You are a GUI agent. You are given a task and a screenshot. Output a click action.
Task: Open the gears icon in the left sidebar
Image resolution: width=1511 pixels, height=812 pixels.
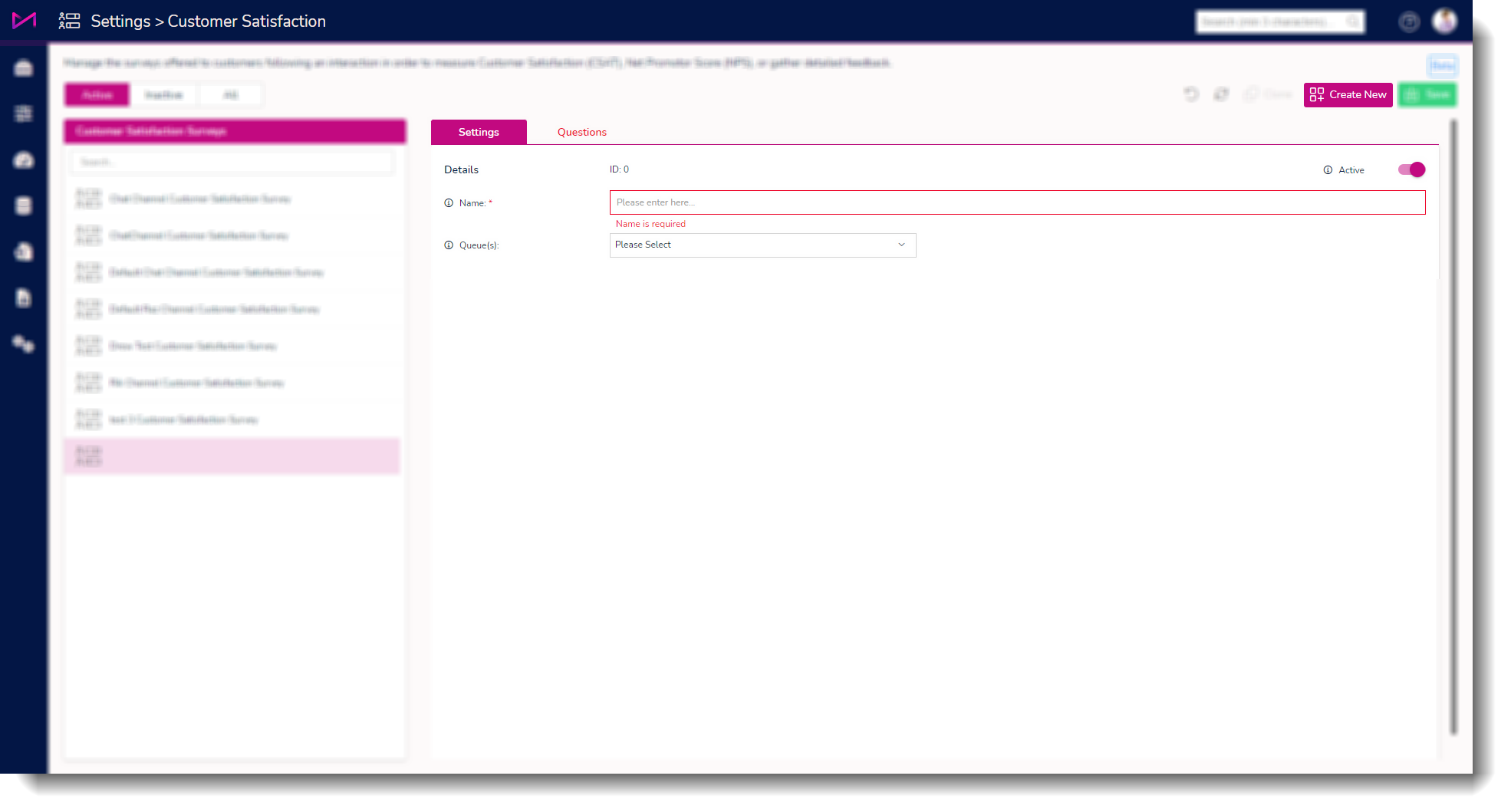[24, 344]
